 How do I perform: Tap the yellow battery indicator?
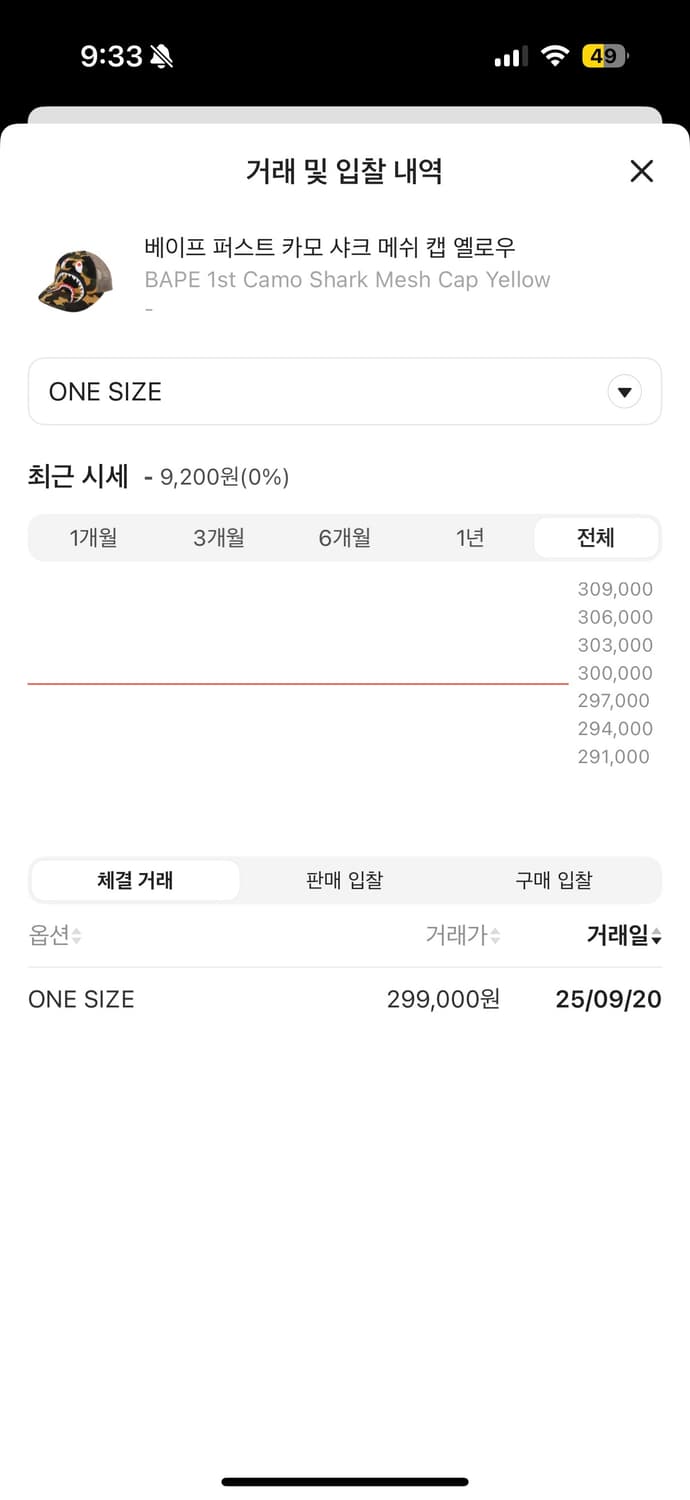(x=602, y=56)
